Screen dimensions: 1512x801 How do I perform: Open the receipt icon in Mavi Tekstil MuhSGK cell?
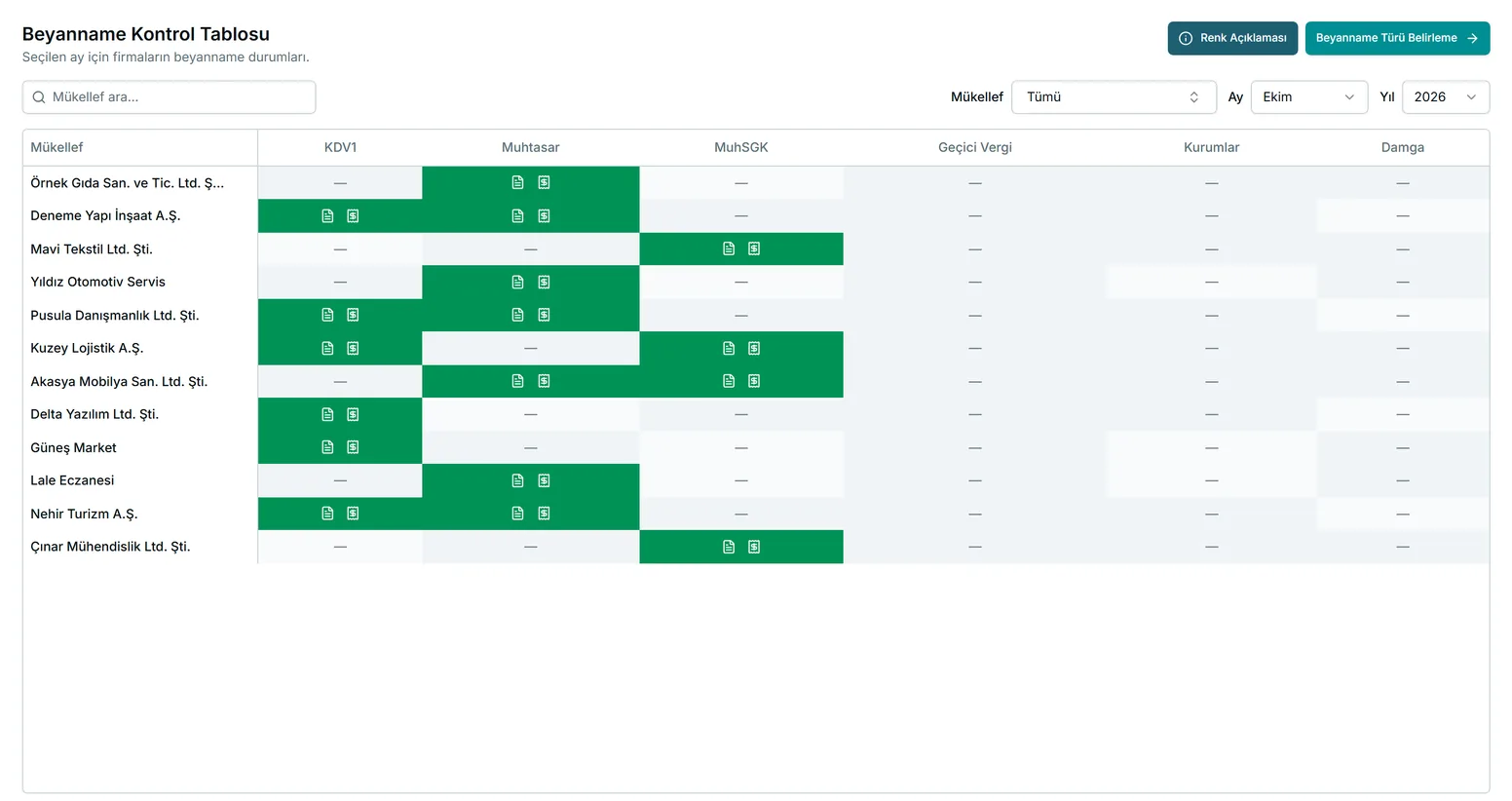(754, 248)
